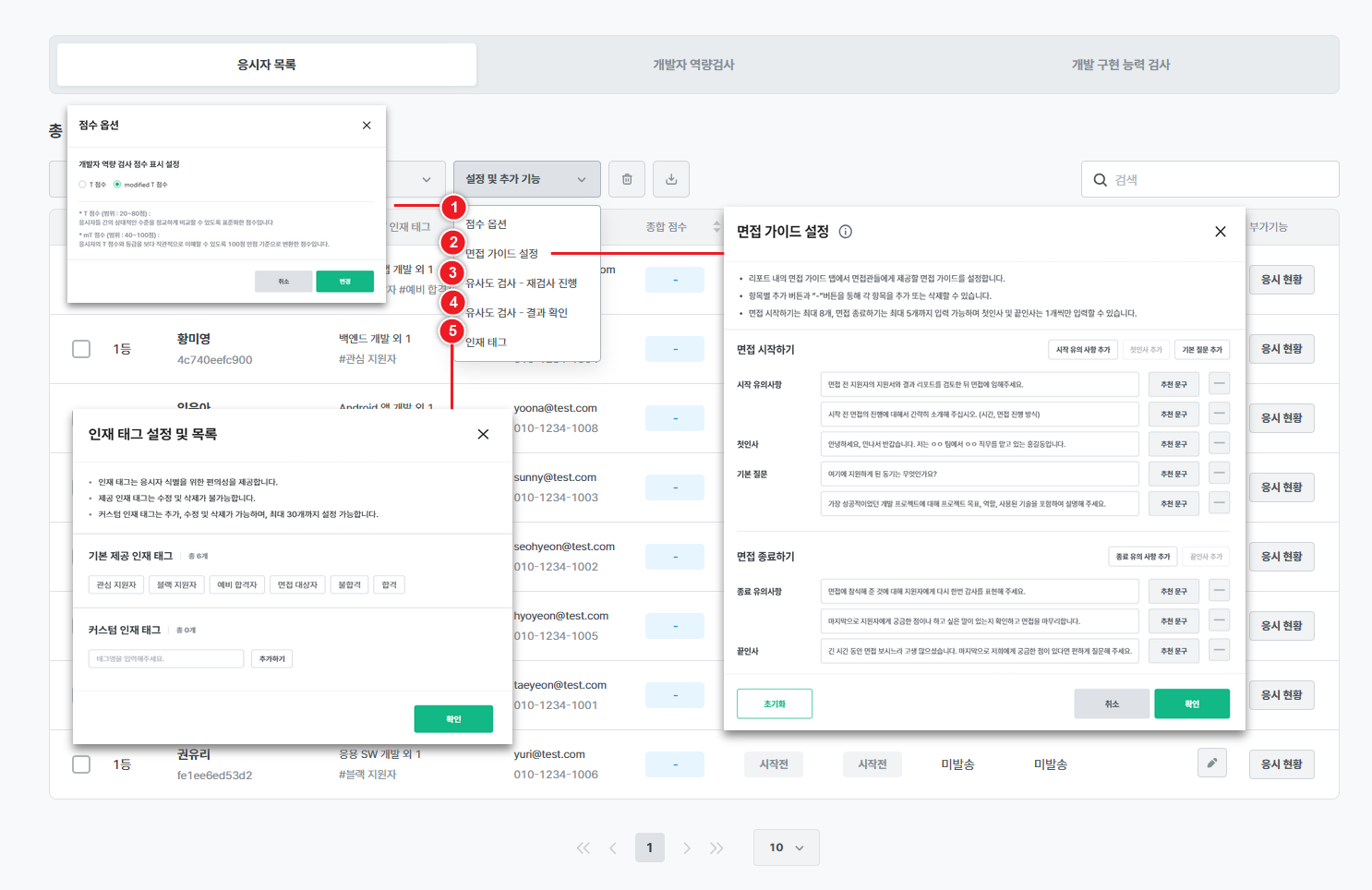Click the search magnifier icon
Screen dimensions: 1372x890
1100,180
